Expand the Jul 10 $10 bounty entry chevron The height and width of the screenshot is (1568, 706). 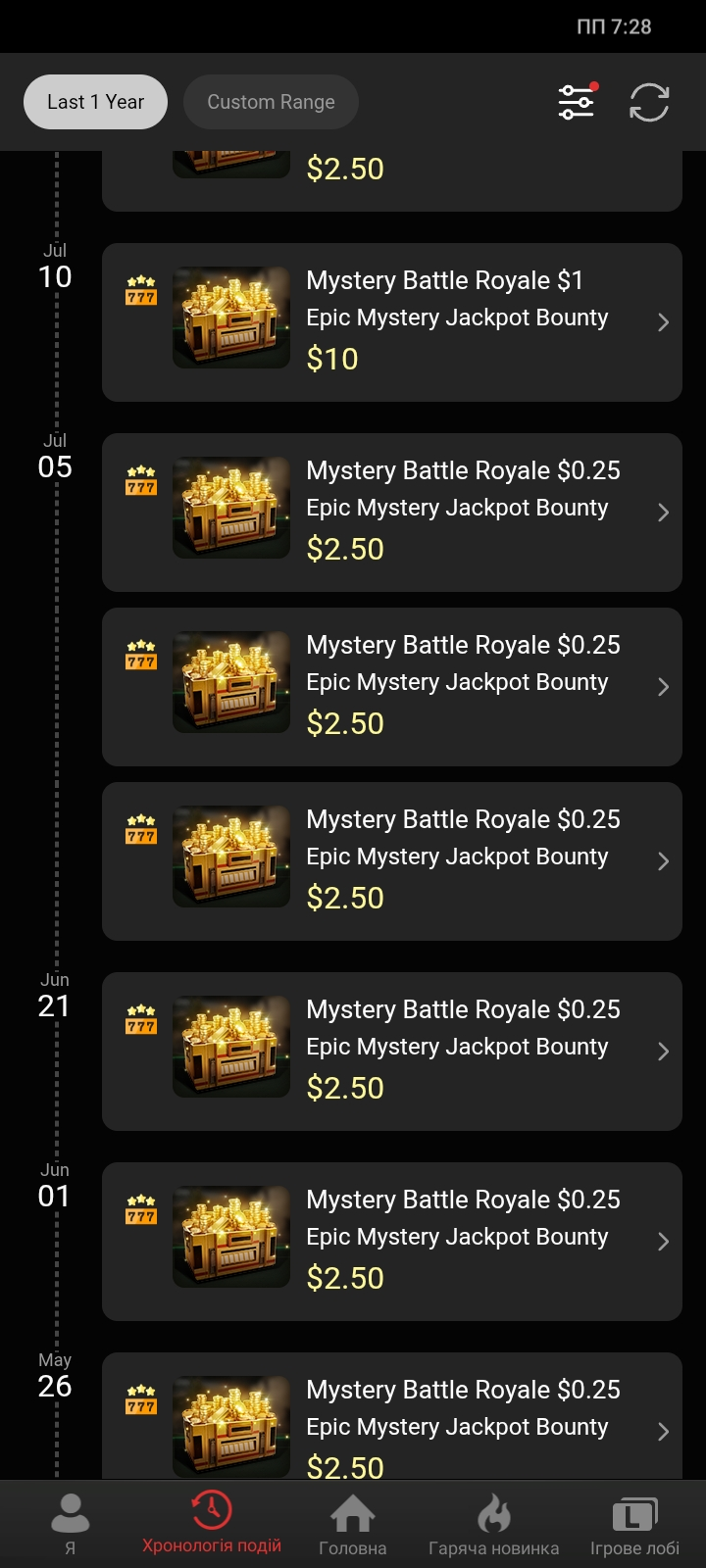(x=664, y=322)
